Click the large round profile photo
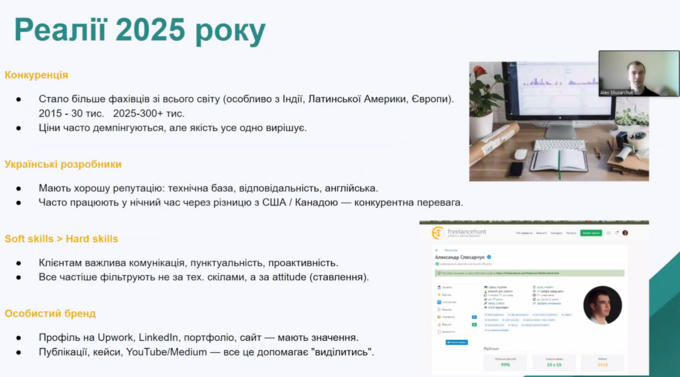The image size is (680, 377). 602,305
